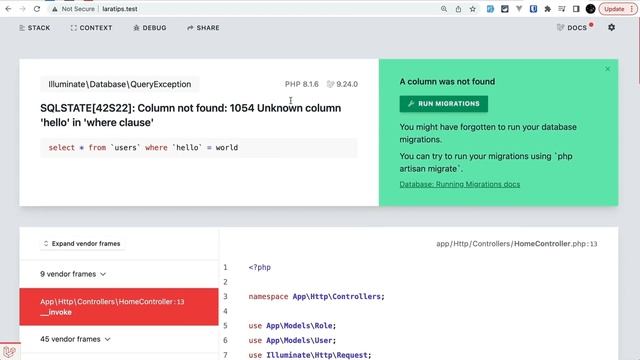Select the HomeController:13 __invoke frame
Image resolution: width=640 pixels, height=360 pixels.
pyautogui.click(x=119, y=307)
